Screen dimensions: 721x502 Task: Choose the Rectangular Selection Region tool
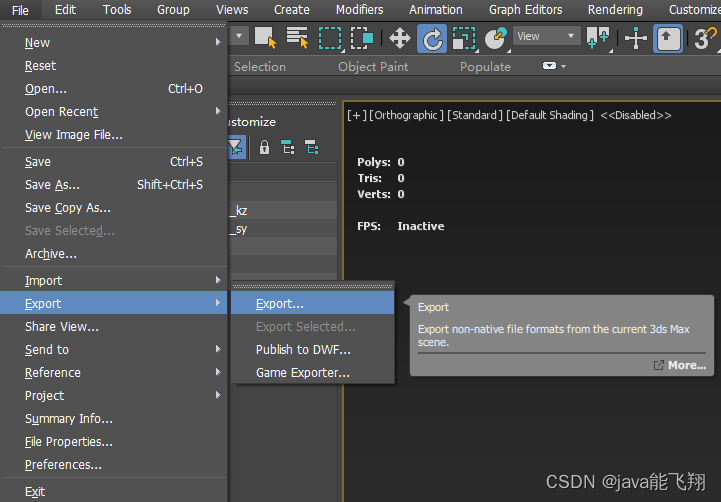[x=329, y=38]
